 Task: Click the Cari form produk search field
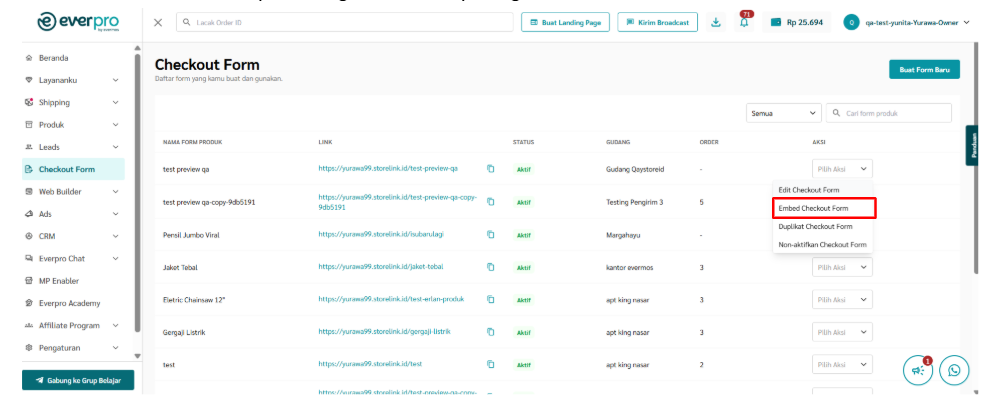click(x=888, y=113)
